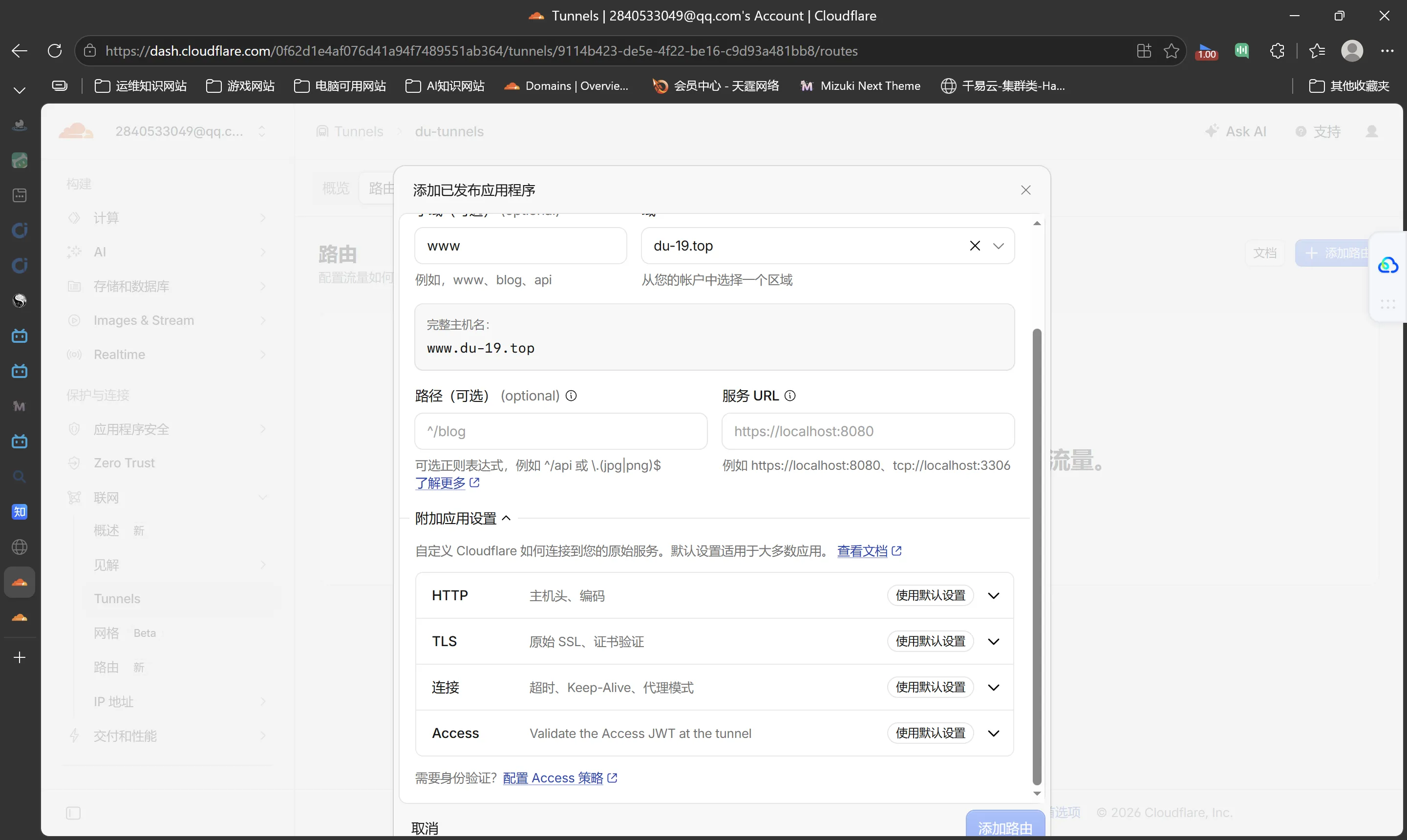This screenshot has height=840, width=1407.
Task: Click the 服务 URL input field
Action: tap(868, 431)
